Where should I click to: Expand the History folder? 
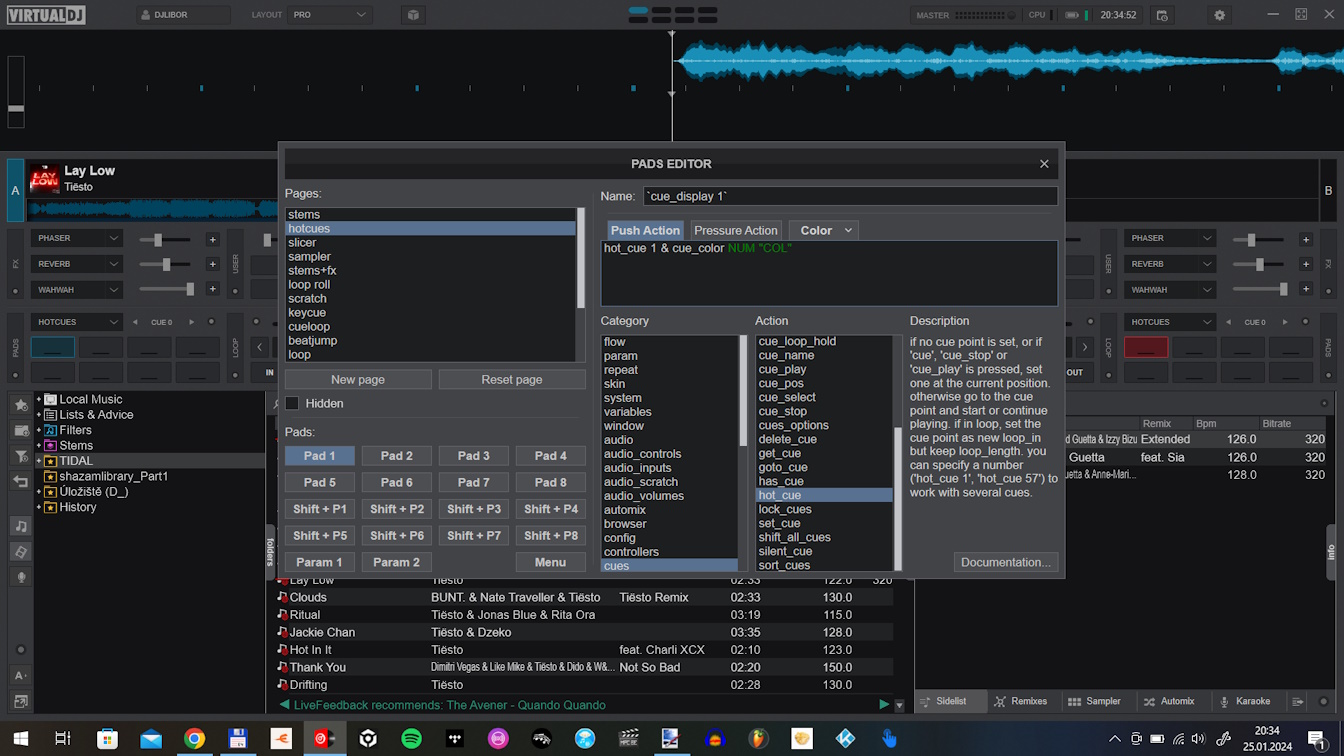point(39,507)
